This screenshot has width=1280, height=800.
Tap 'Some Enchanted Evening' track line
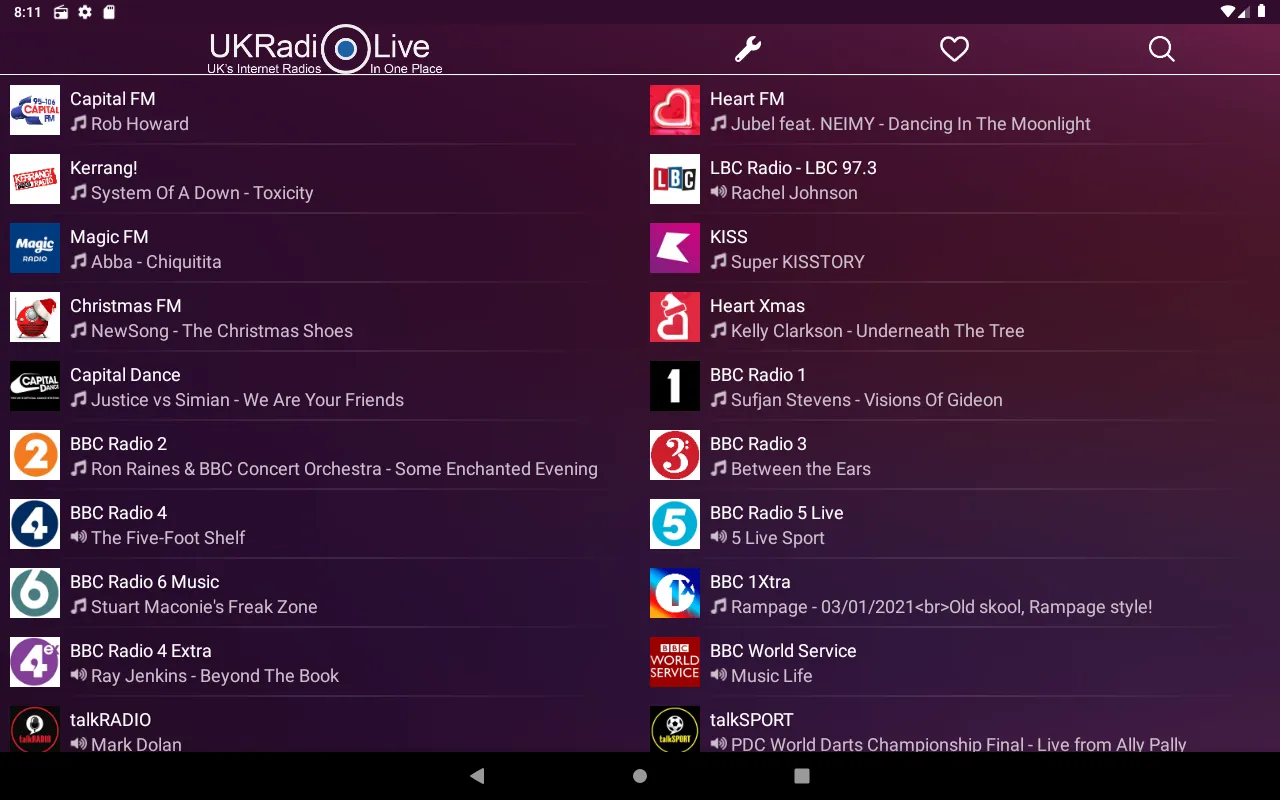pos(344,469)
